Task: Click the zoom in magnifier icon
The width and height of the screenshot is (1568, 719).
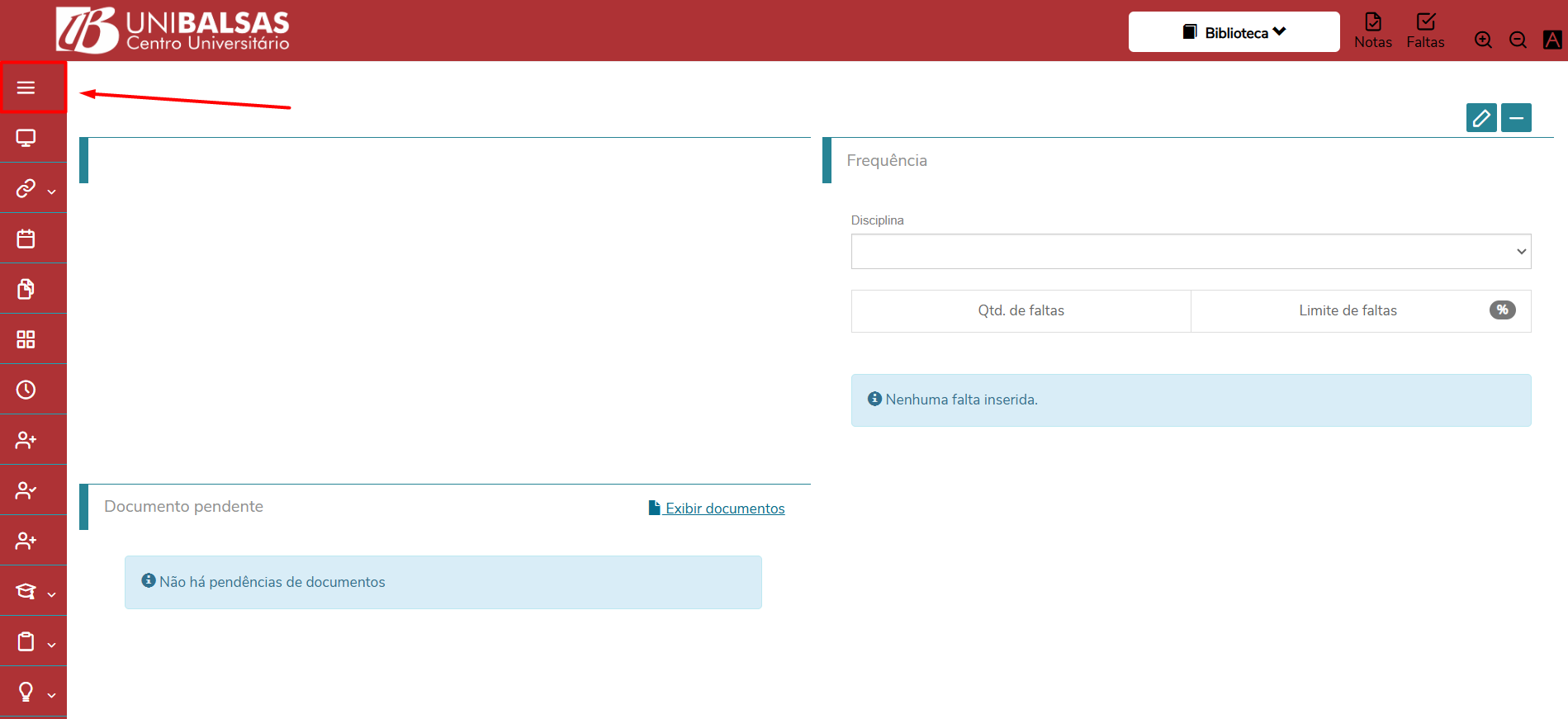Action: 1483,40
